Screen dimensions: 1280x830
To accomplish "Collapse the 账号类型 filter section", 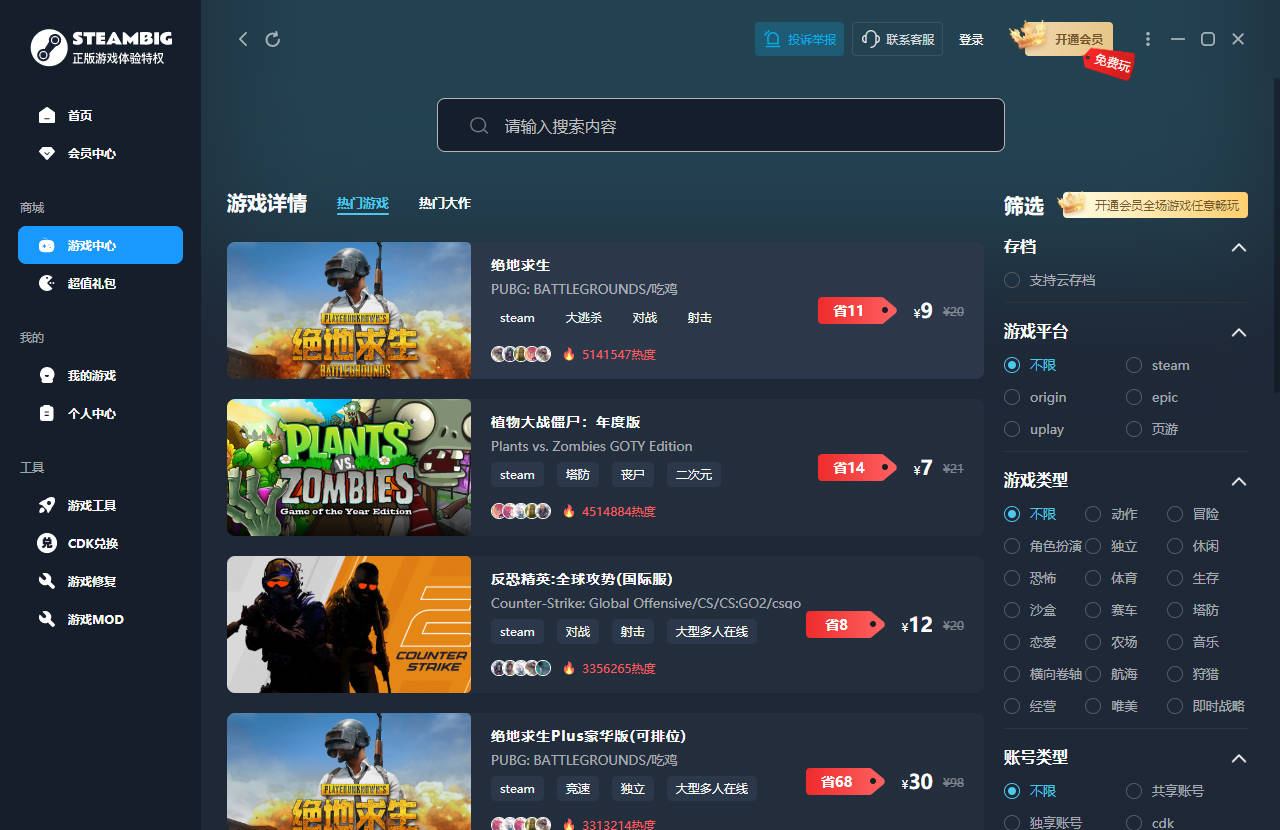I will 1239,758.
